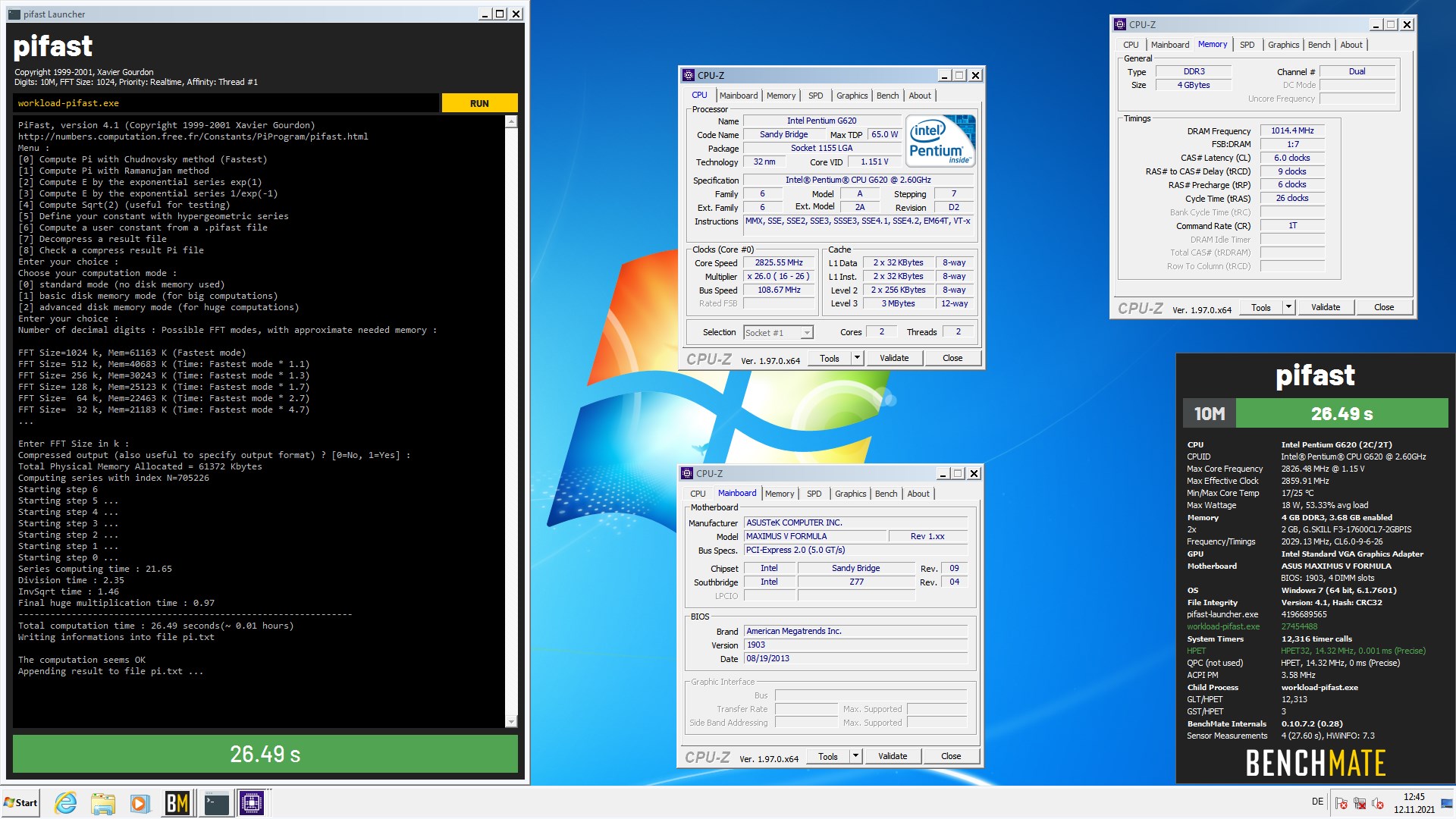Image resolution: width=1456 pixels, height=819 pixels.
Task: Select About tab in Mainboard CPU-Z window
Action: pyautogui.click(x=918, y=494)
